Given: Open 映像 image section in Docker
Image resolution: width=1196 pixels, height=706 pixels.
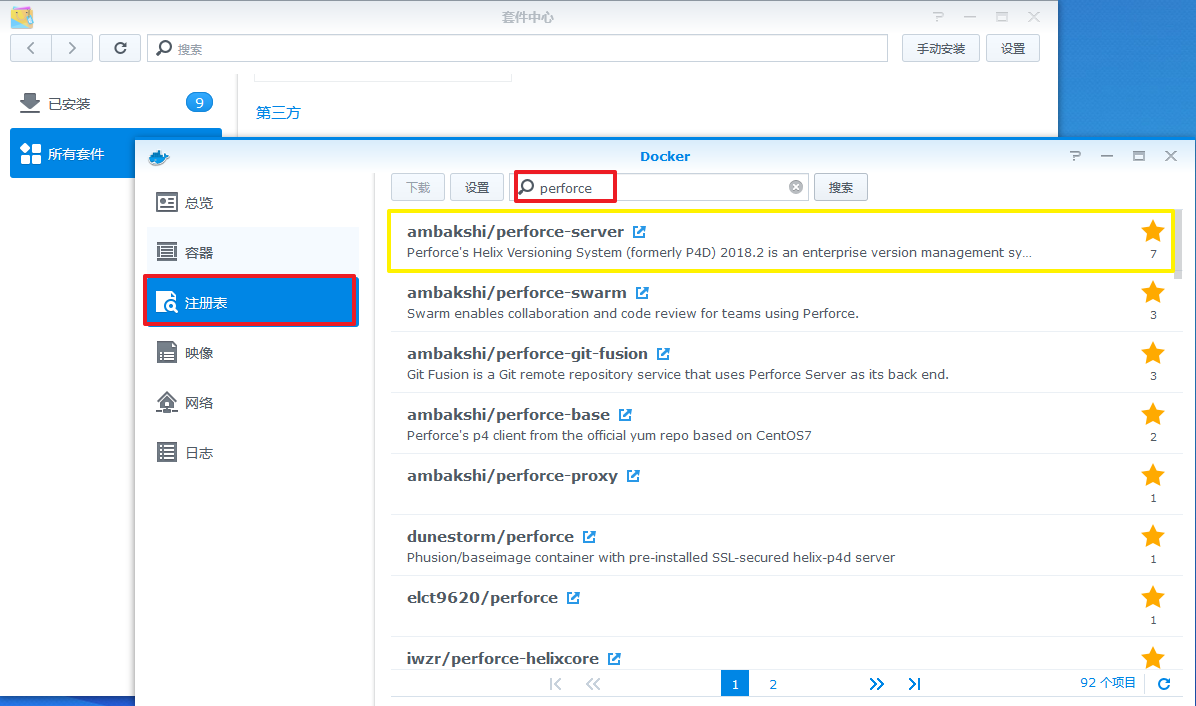Looking at the screenshot, I should (x=252, y=353).
